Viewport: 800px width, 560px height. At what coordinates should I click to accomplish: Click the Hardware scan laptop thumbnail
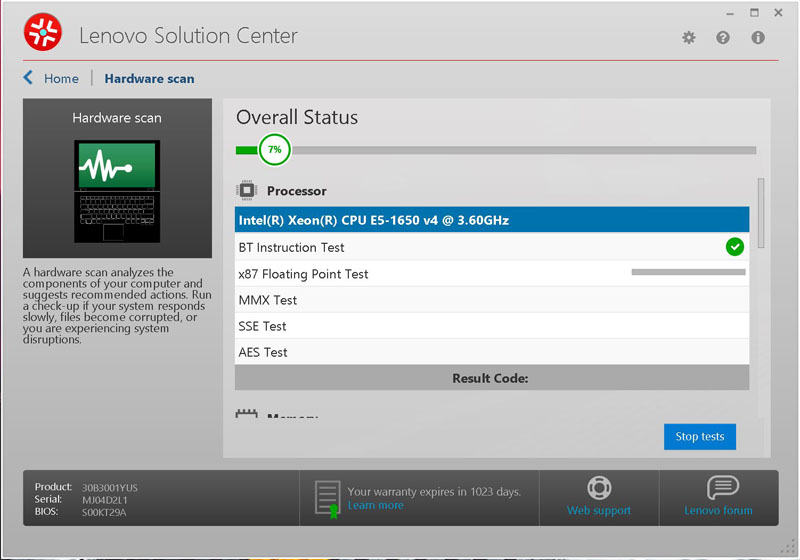point(117,190)
